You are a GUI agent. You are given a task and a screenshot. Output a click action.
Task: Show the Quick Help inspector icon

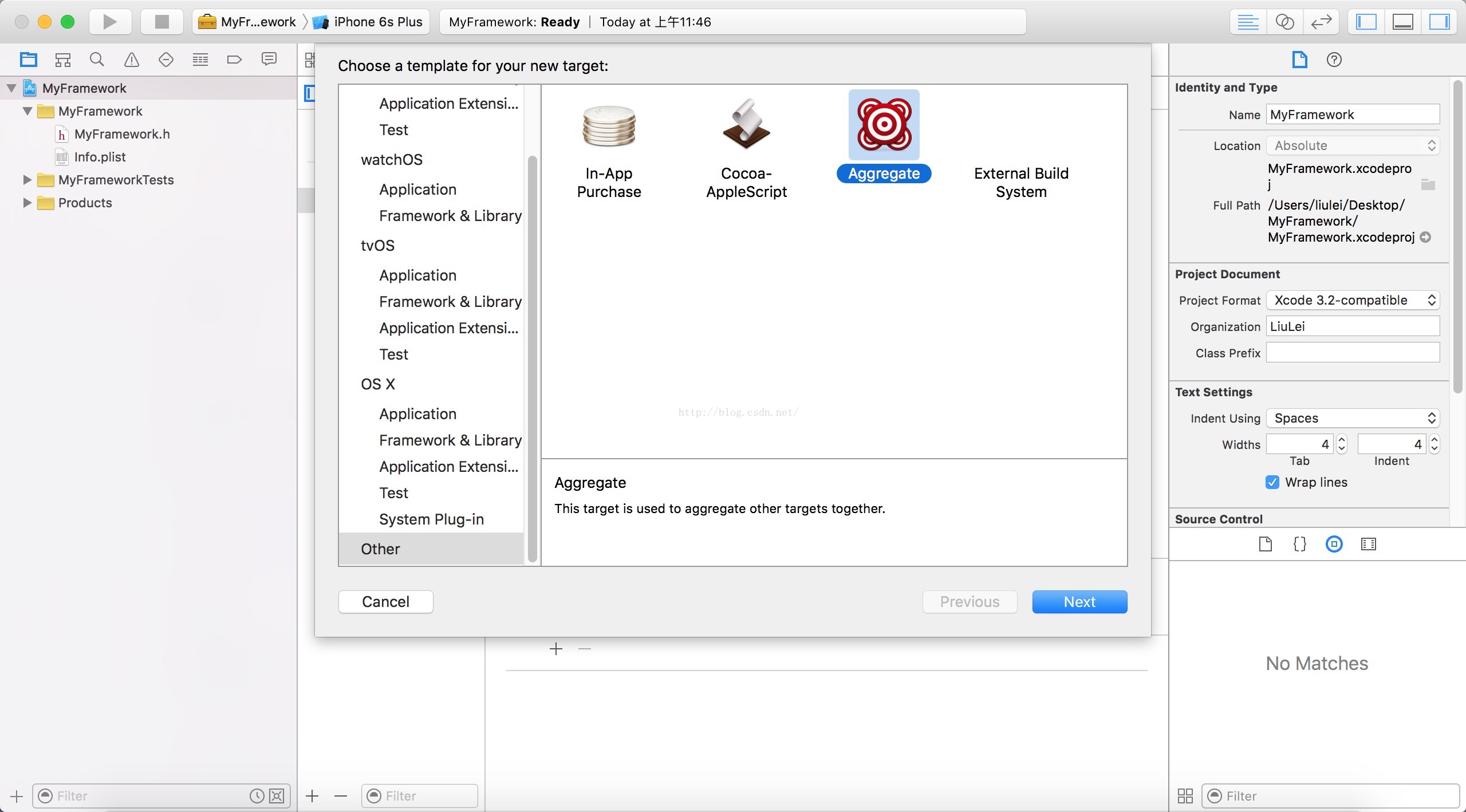click(x=1334, y=60)
